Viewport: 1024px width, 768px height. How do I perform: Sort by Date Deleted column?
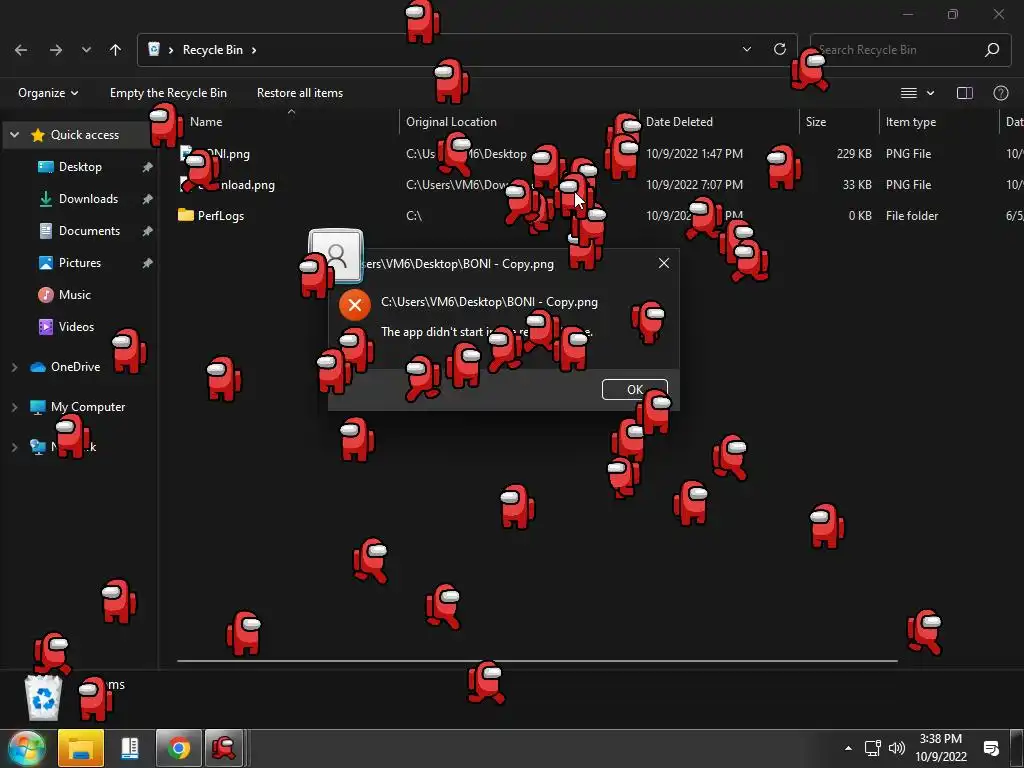point(679,122)
